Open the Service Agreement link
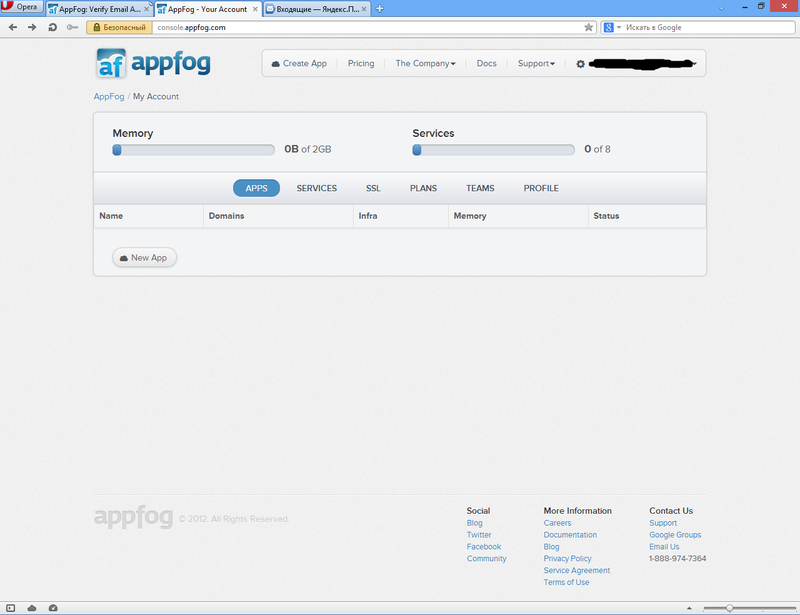 coord(577,571)
